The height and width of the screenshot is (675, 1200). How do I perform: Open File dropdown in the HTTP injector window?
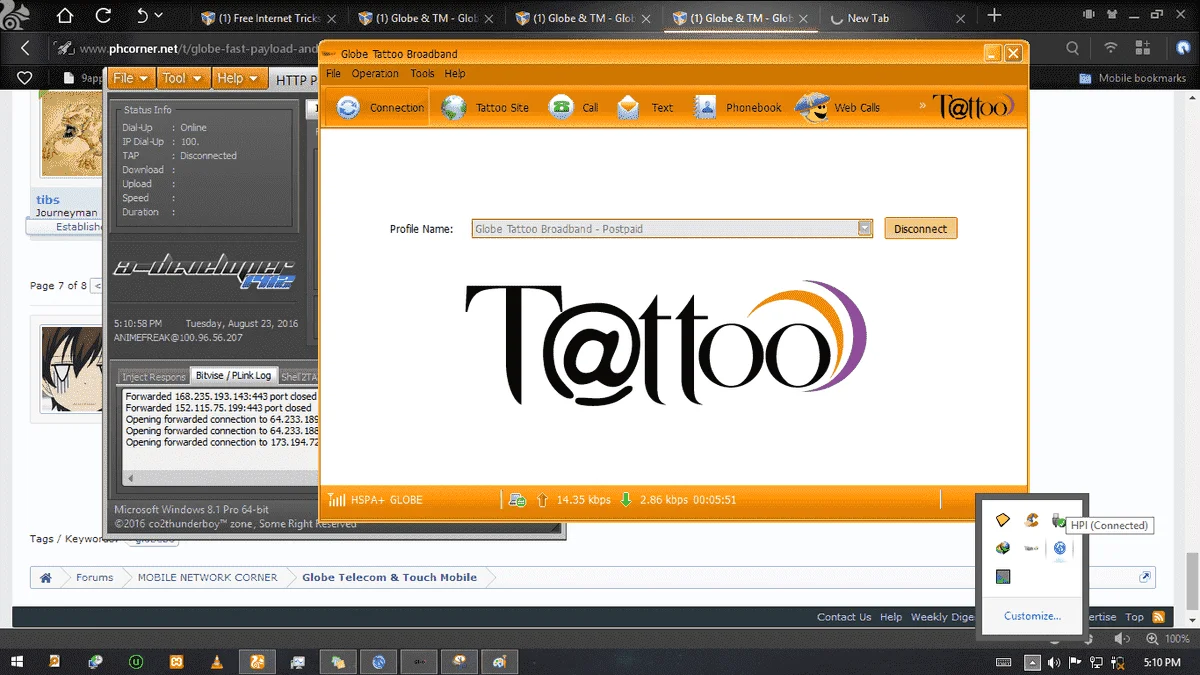[x=131, y=78]
